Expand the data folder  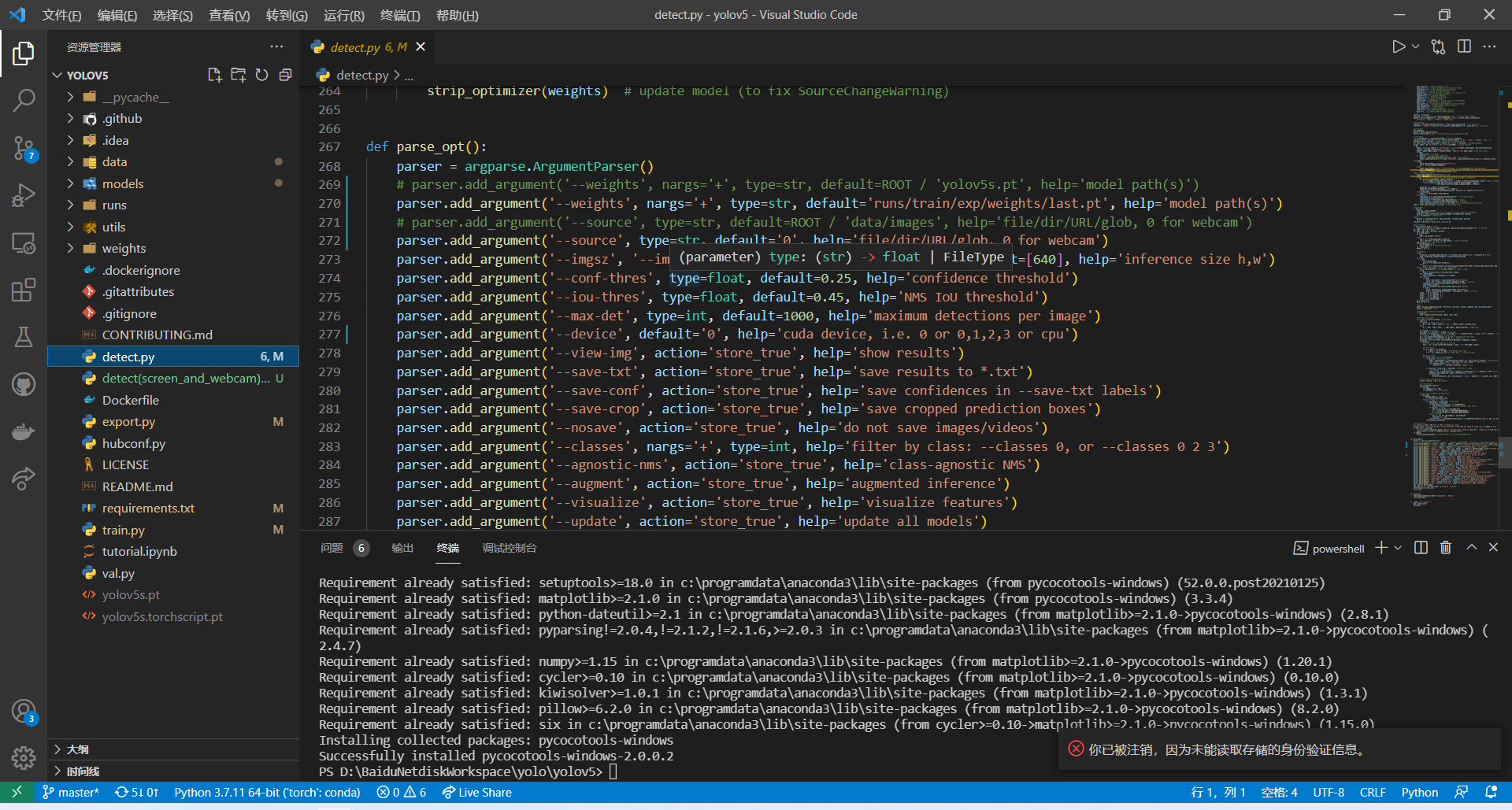tap(70, 161)
